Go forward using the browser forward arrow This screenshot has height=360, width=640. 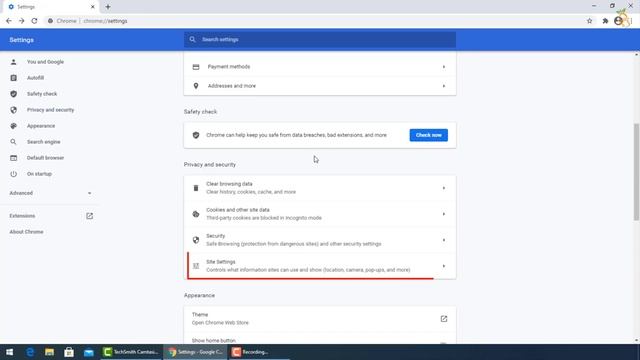click(x=21, y=21)
